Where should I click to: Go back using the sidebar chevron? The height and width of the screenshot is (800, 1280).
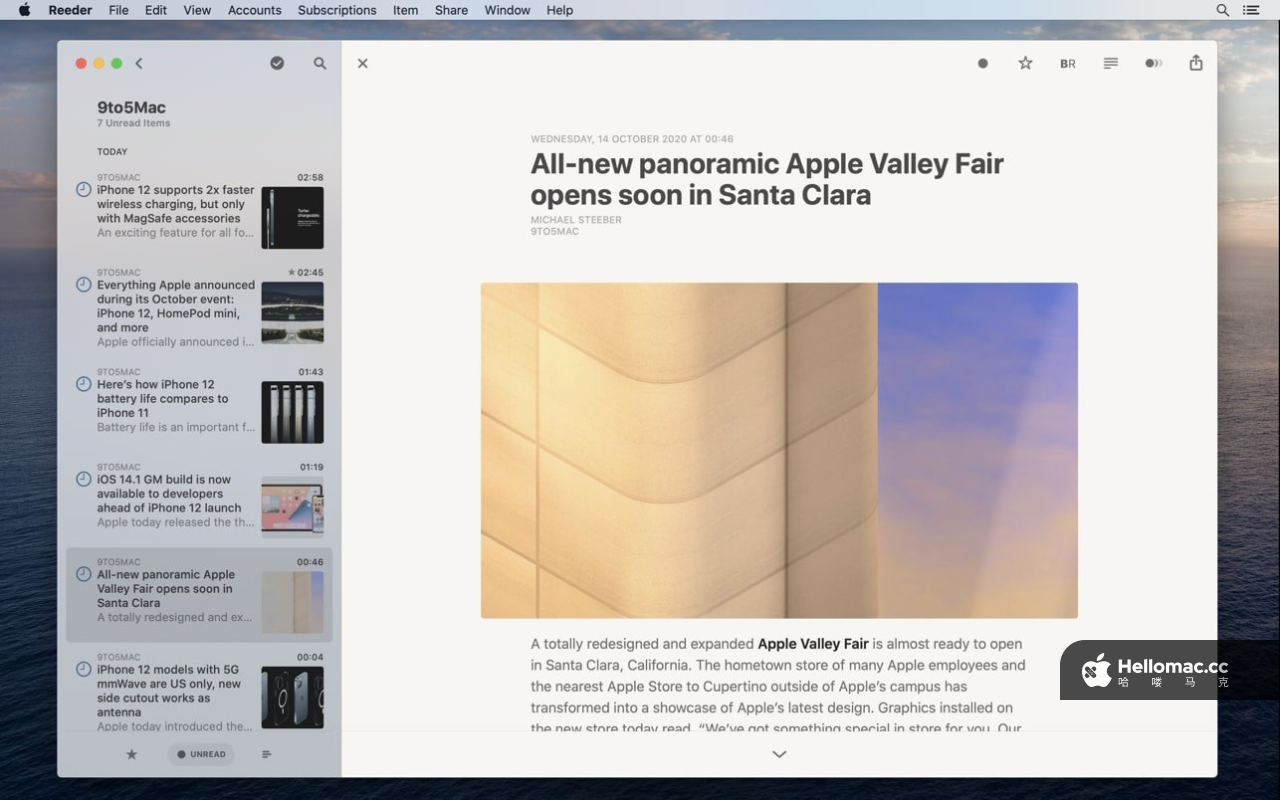pos(139,63)
